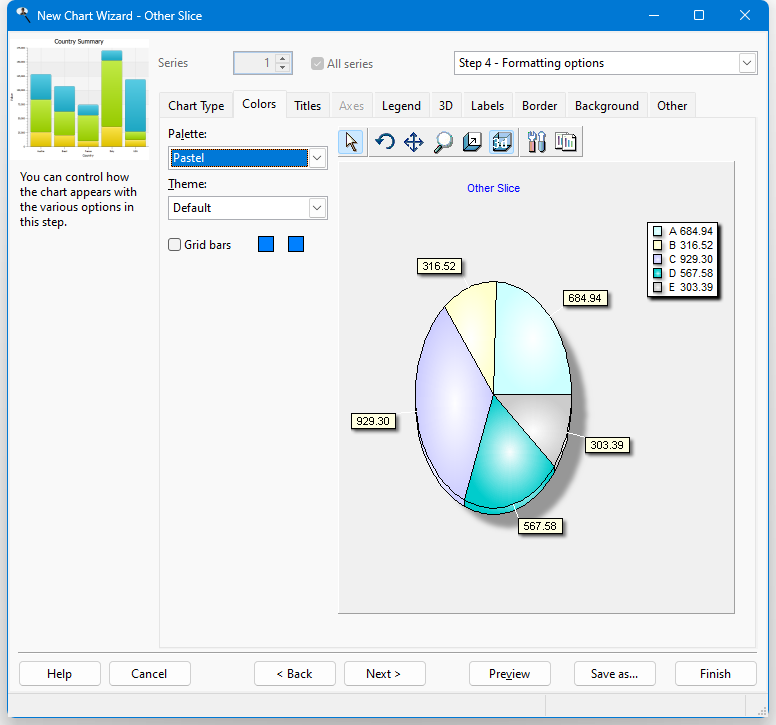Click the Save as... button
The height and width of the screenshot is (725, 776).
pos(615,674)
